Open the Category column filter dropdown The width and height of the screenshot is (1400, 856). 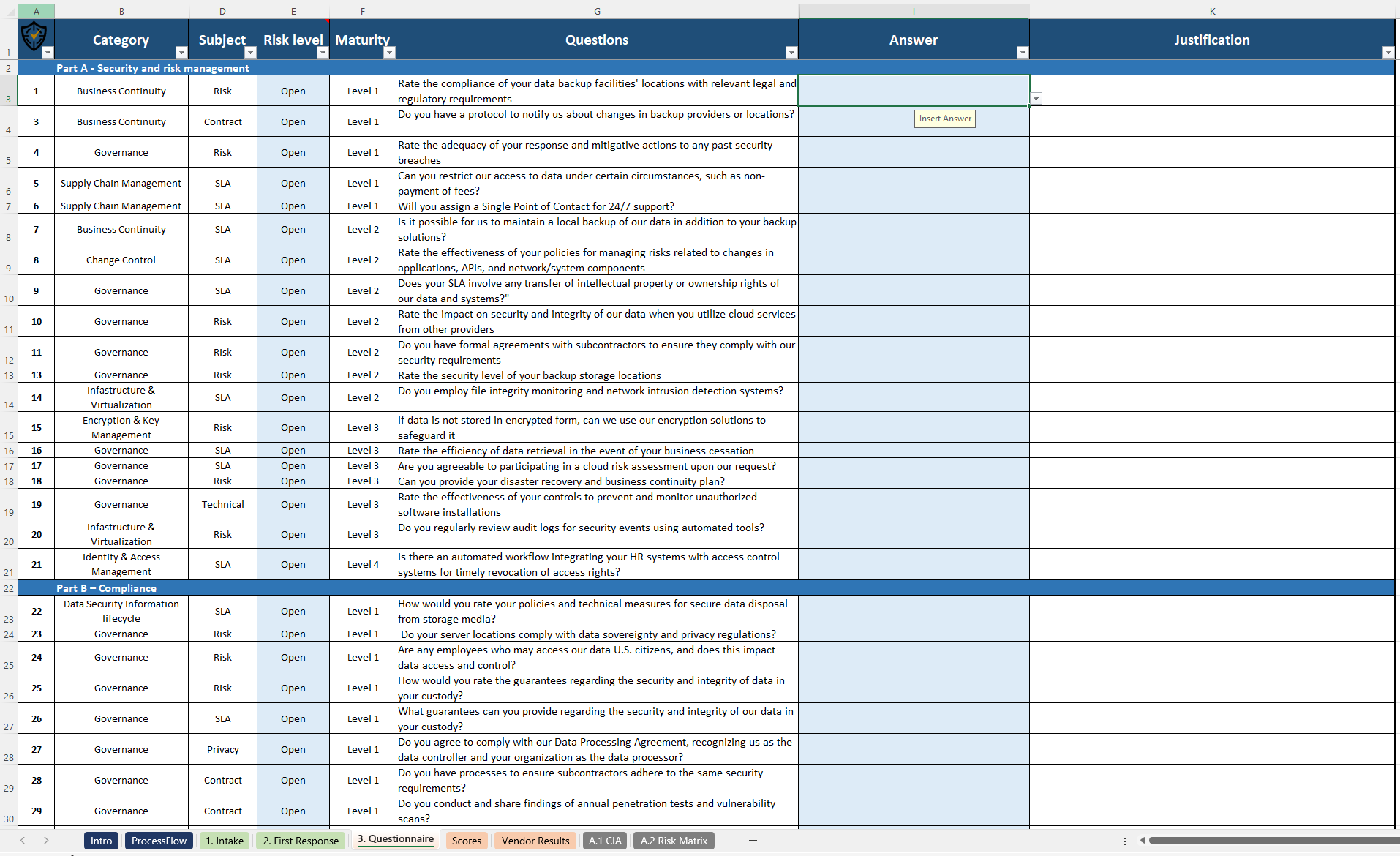[181, 52]
